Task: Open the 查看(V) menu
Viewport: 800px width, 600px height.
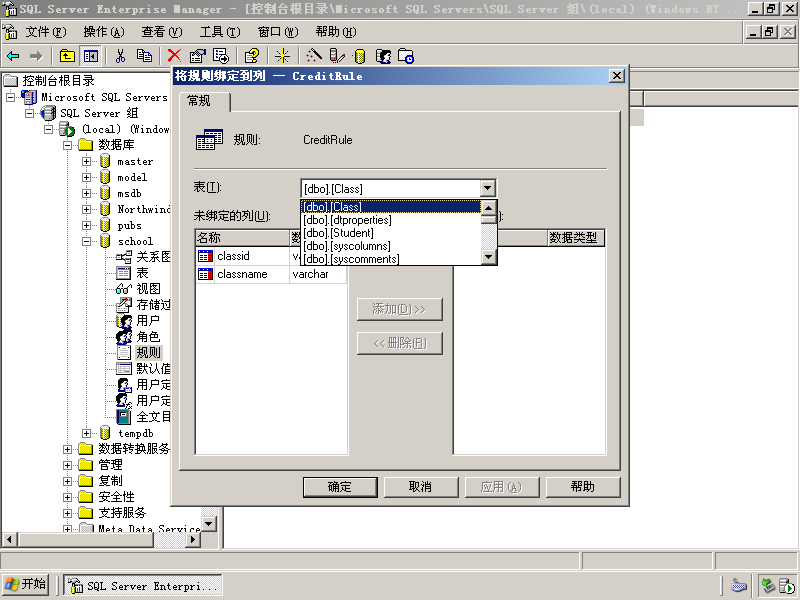Action: [x=162, y=32]
